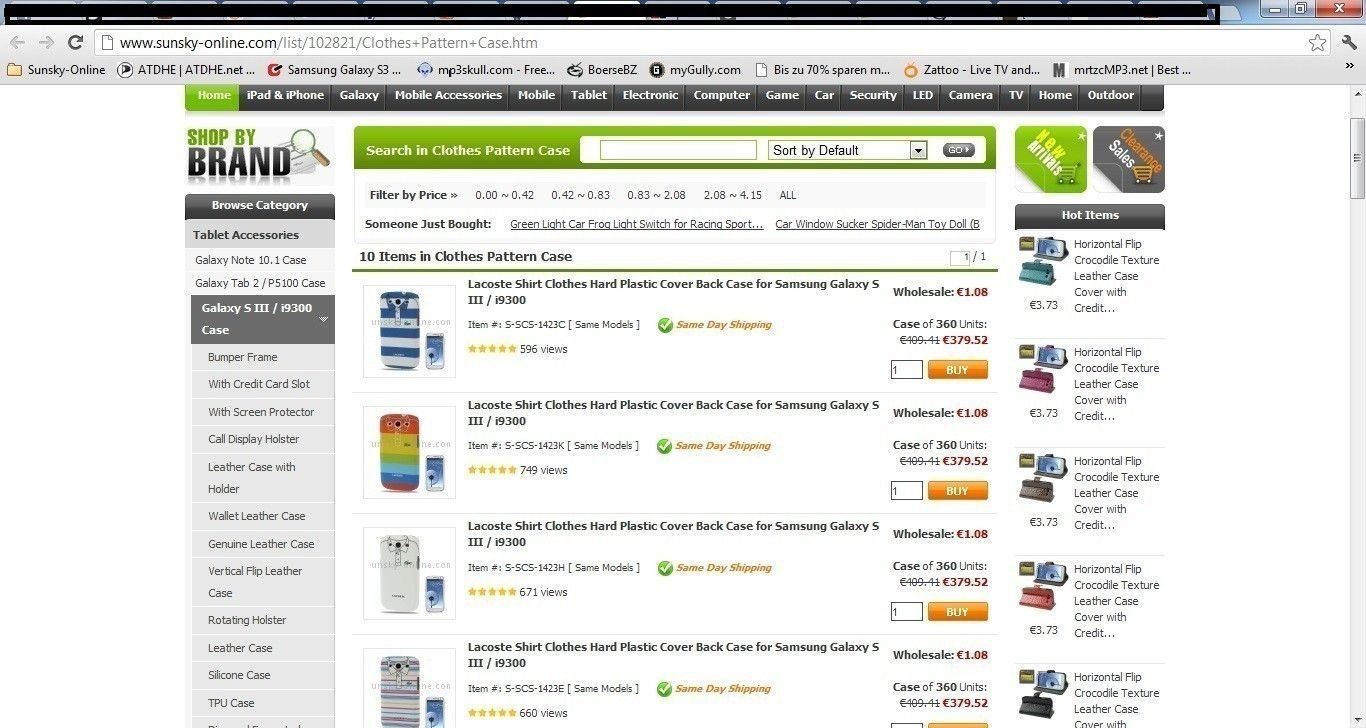Open Wallet Leather Case category
Image resolution: width=1366 pixels, height=728 pixels.
pos(257,516)
